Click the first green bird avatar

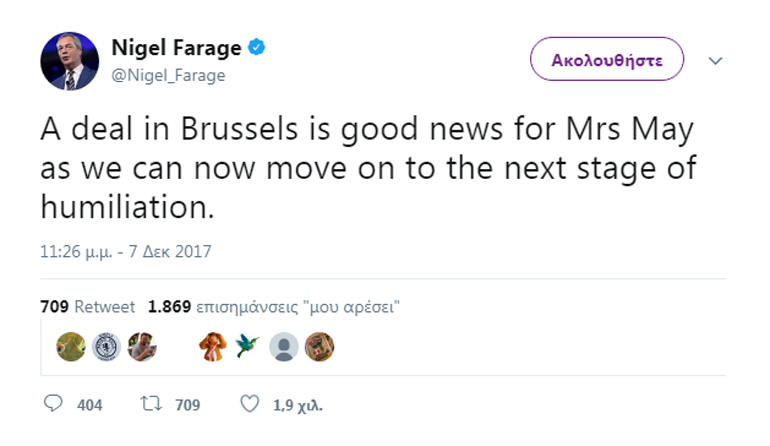click(x=70, y=346)
